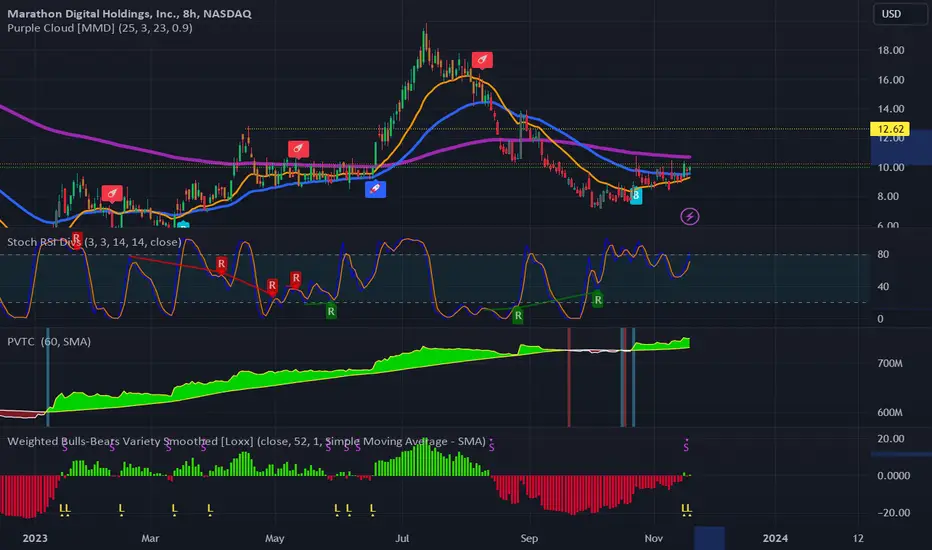932x550 pixels.
Task: Click the leftmost purple S marker in January
Action: click(x=65, y=447)
